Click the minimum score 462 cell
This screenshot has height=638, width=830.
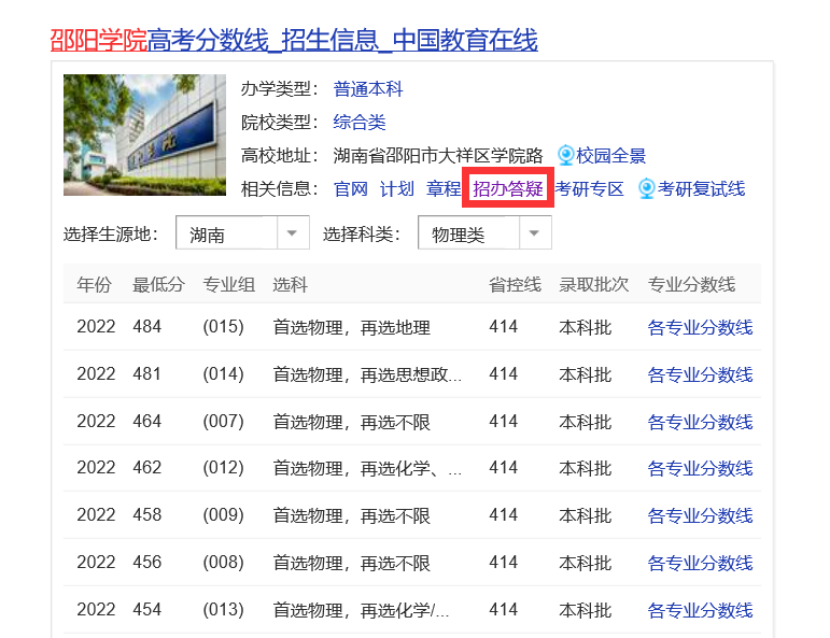click(147, 468)
